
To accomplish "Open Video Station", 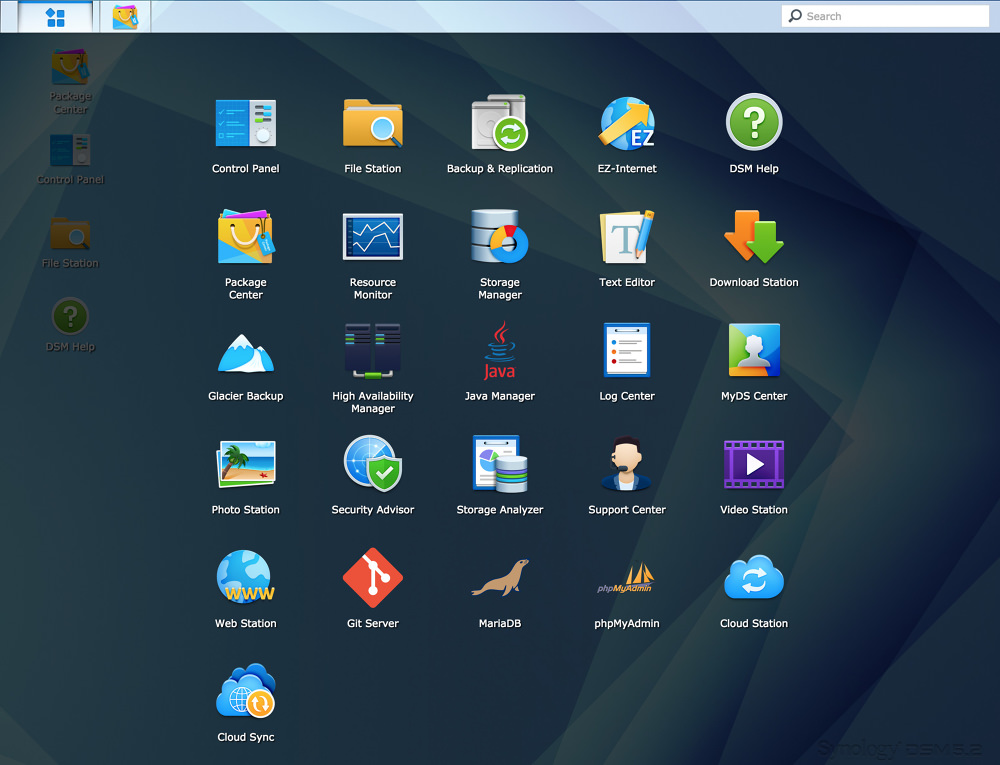I will coord(754,465).
